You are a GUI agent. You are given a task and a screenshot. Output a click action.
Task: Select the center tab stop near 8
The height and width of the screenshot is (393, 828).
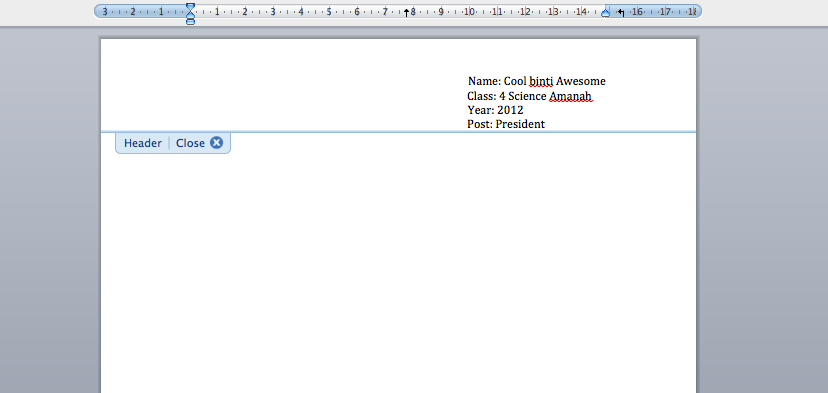click(406, 13)
